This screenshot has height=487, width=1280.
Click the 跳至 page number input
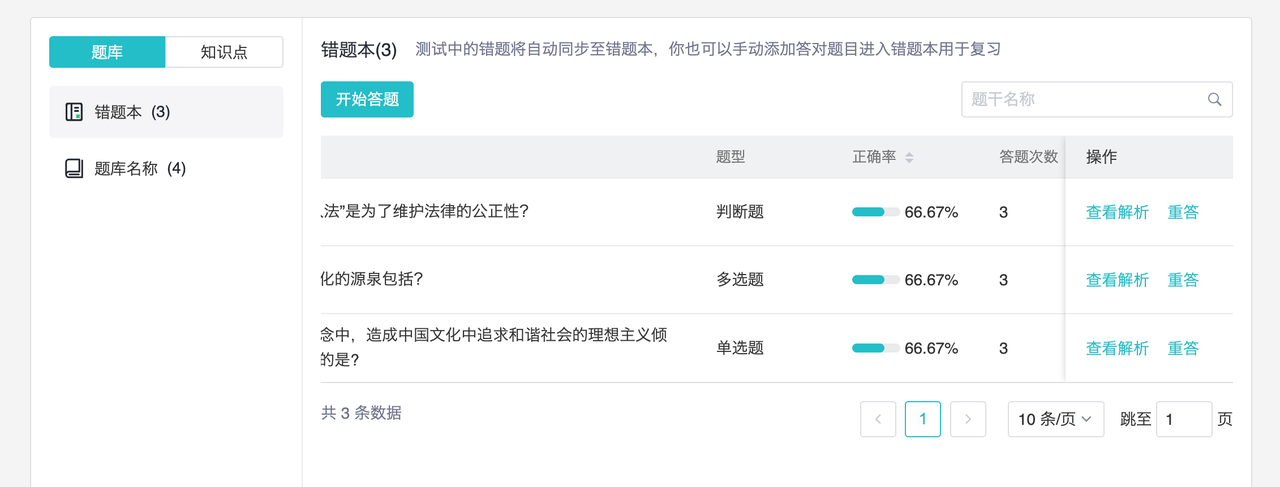[1183, 420]
